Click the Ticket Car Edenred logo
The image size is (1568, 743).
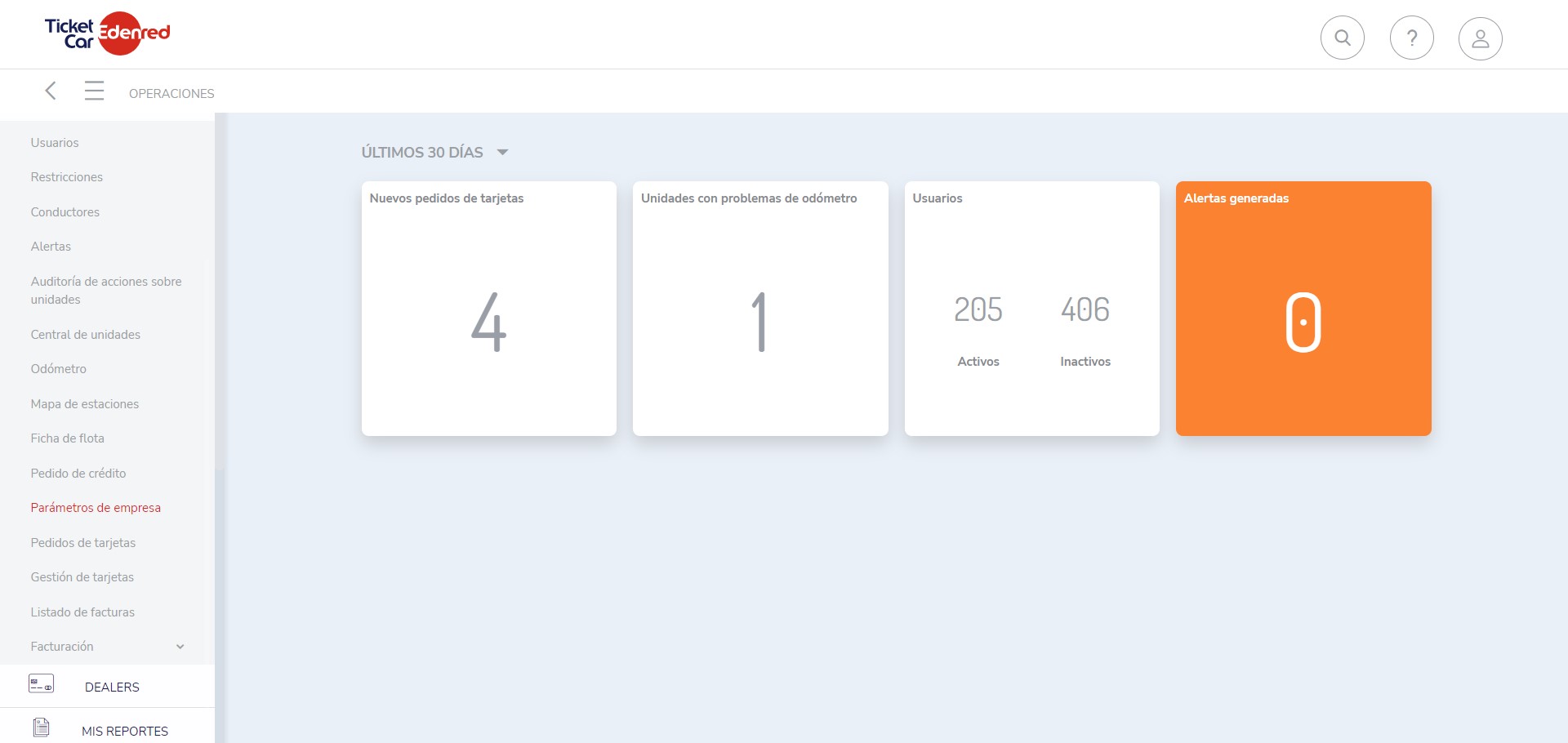click(107, 33)
